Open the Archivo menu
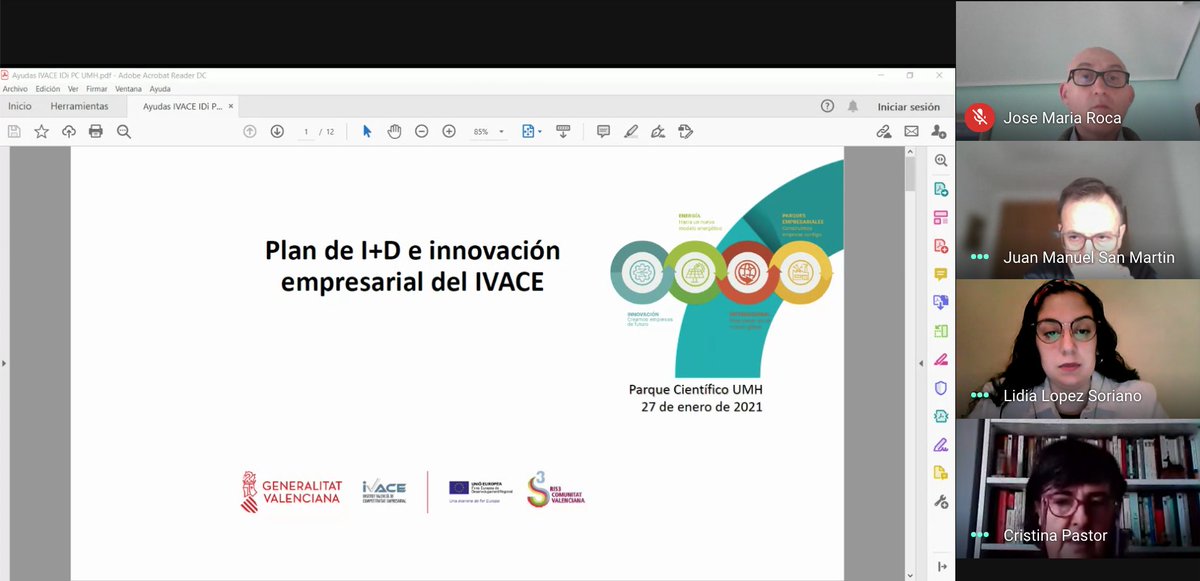The width and height of the screenshot is (1200, 581). 15,88
